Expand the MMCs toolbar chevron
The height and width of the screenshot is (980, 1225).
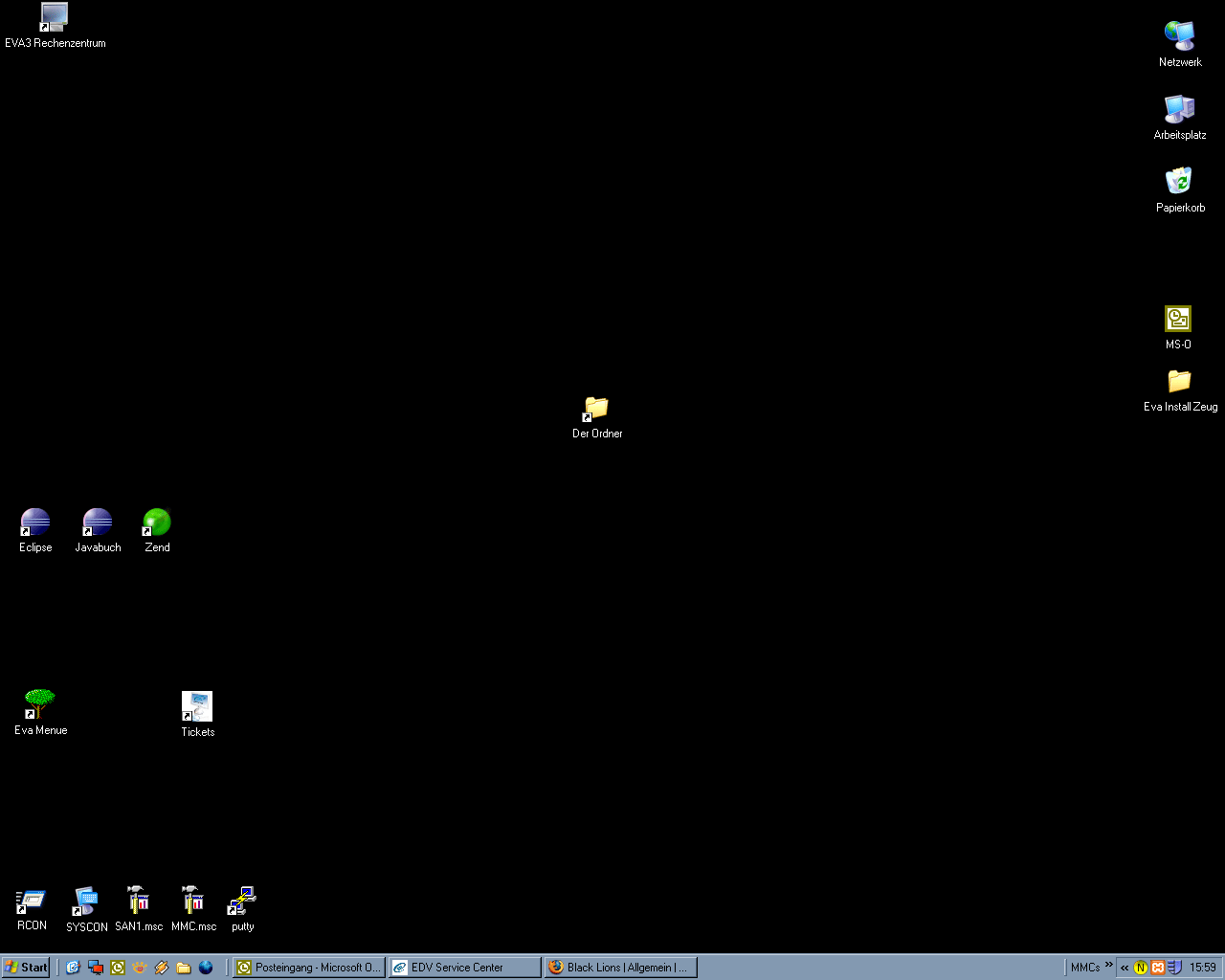(x=1109, y=965)
